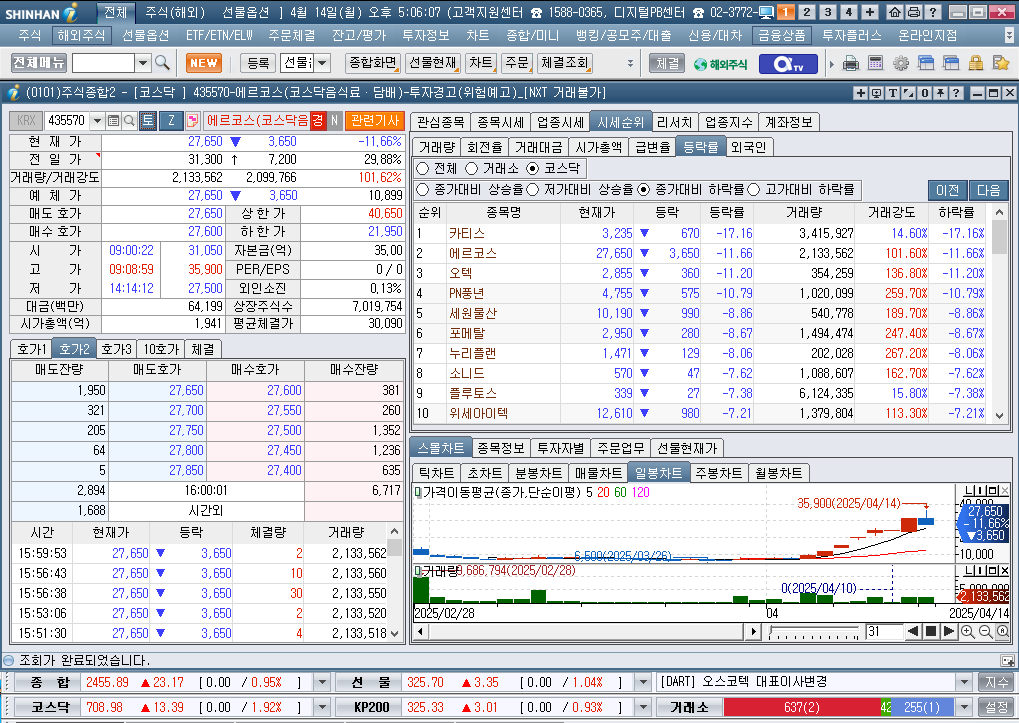This screenshot has width=1019, height=723.
Task: Select 고가대비 하락률 radio option
Action: pos(754,190)
